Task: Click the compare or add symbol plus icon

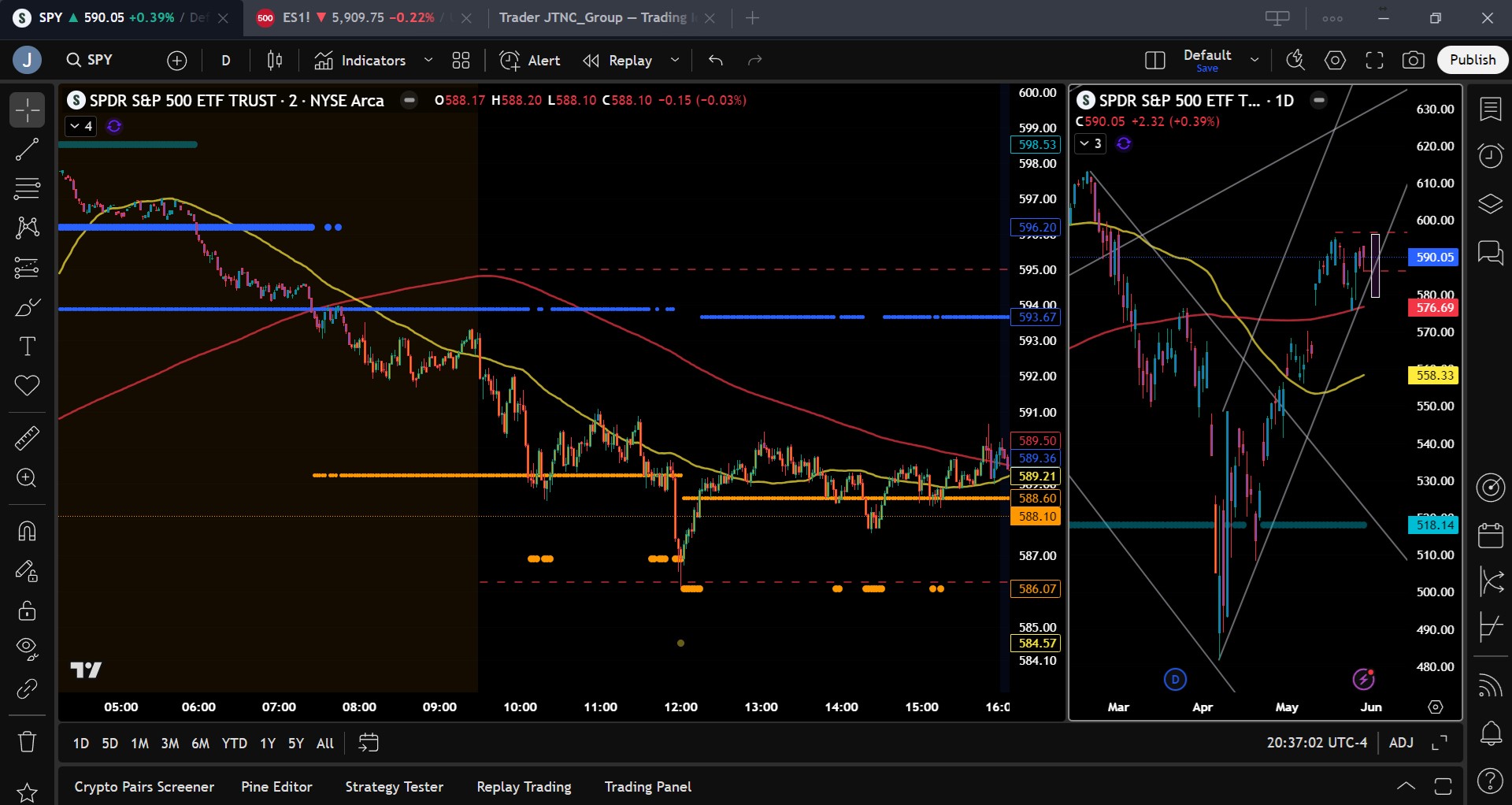Action: [177, 61]
